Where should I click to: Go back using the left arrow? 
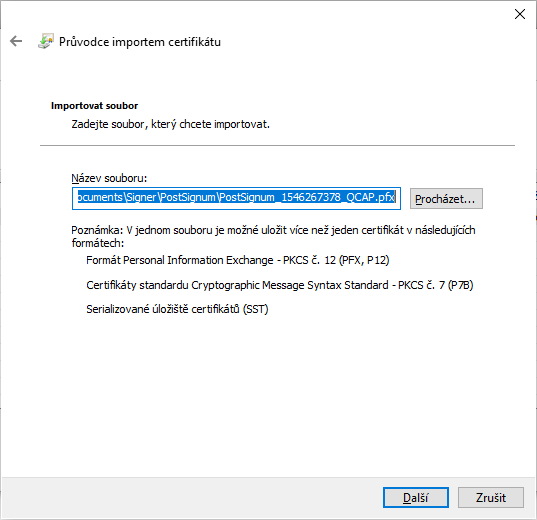16,41
